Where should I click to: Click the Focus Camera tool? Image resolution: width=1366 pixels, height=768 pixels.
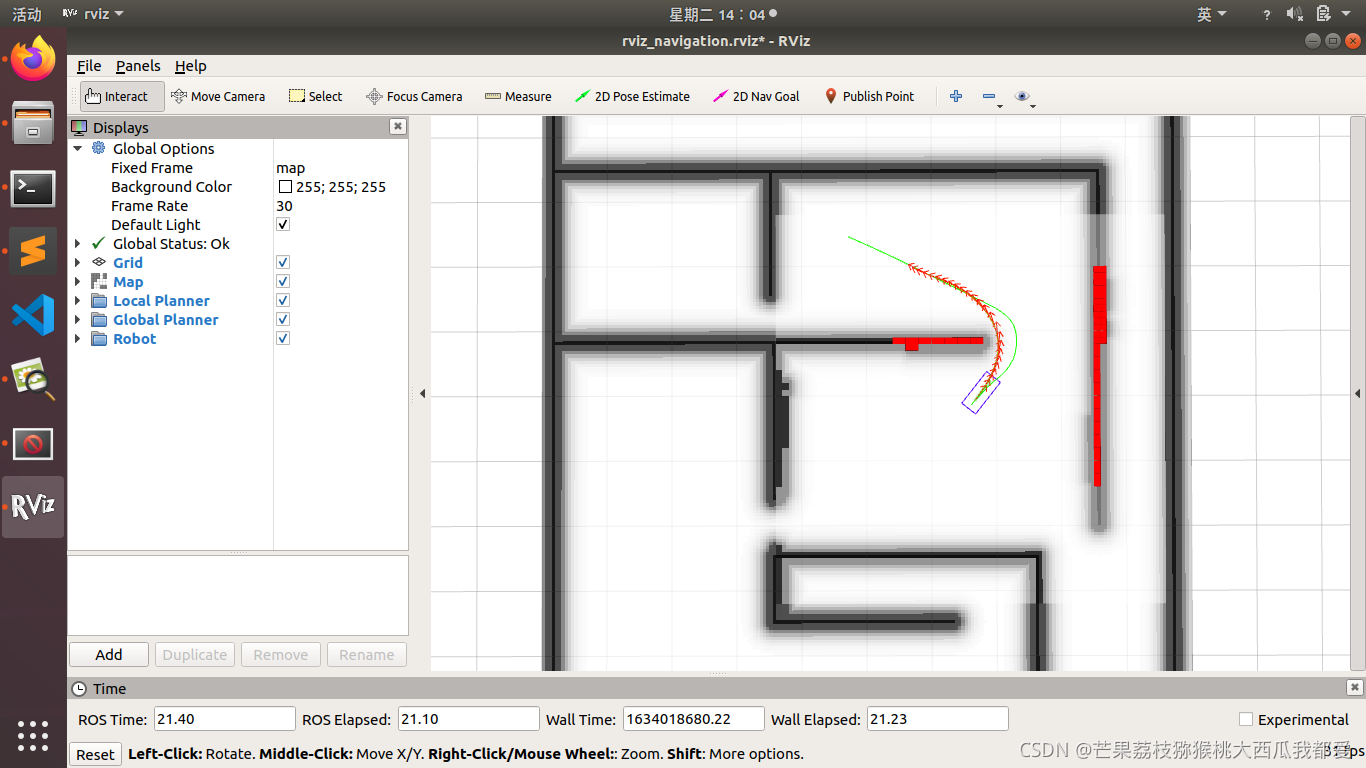(414, 96)
